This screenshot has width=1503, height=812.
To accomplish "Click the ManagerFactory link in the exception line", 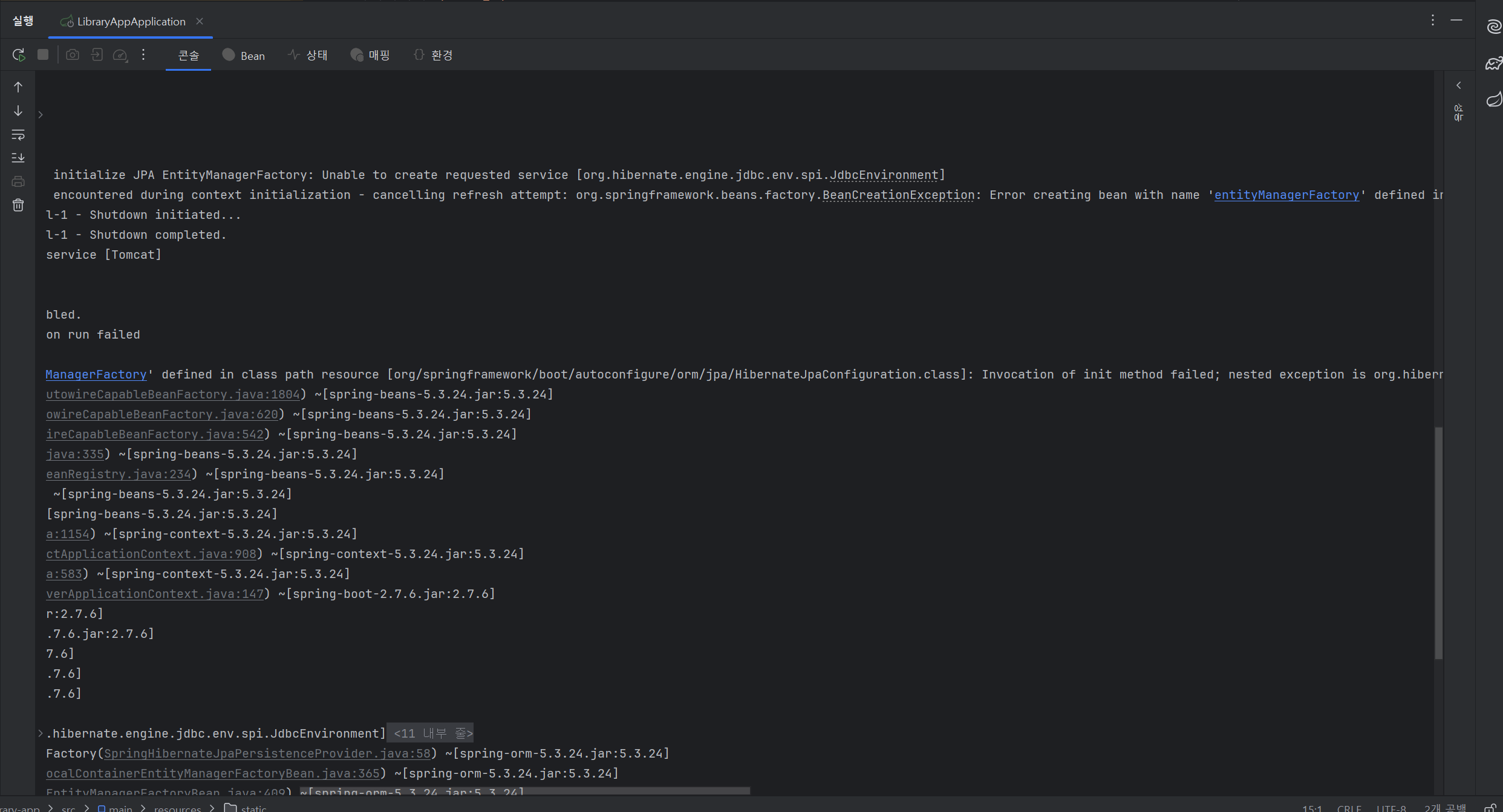I will pyautogui.click(x=96, y=375).
